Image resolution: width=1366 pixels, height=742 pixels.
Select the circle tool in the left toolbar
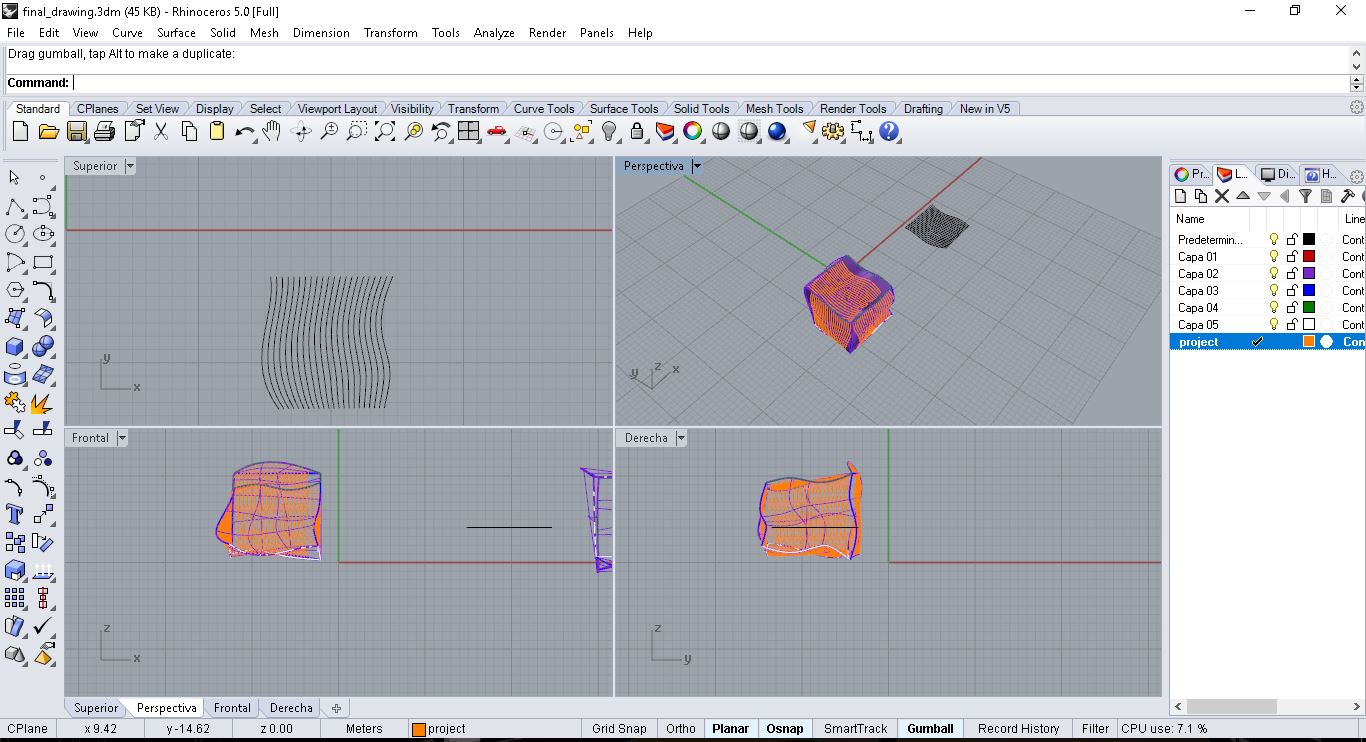tap(15, 234)
